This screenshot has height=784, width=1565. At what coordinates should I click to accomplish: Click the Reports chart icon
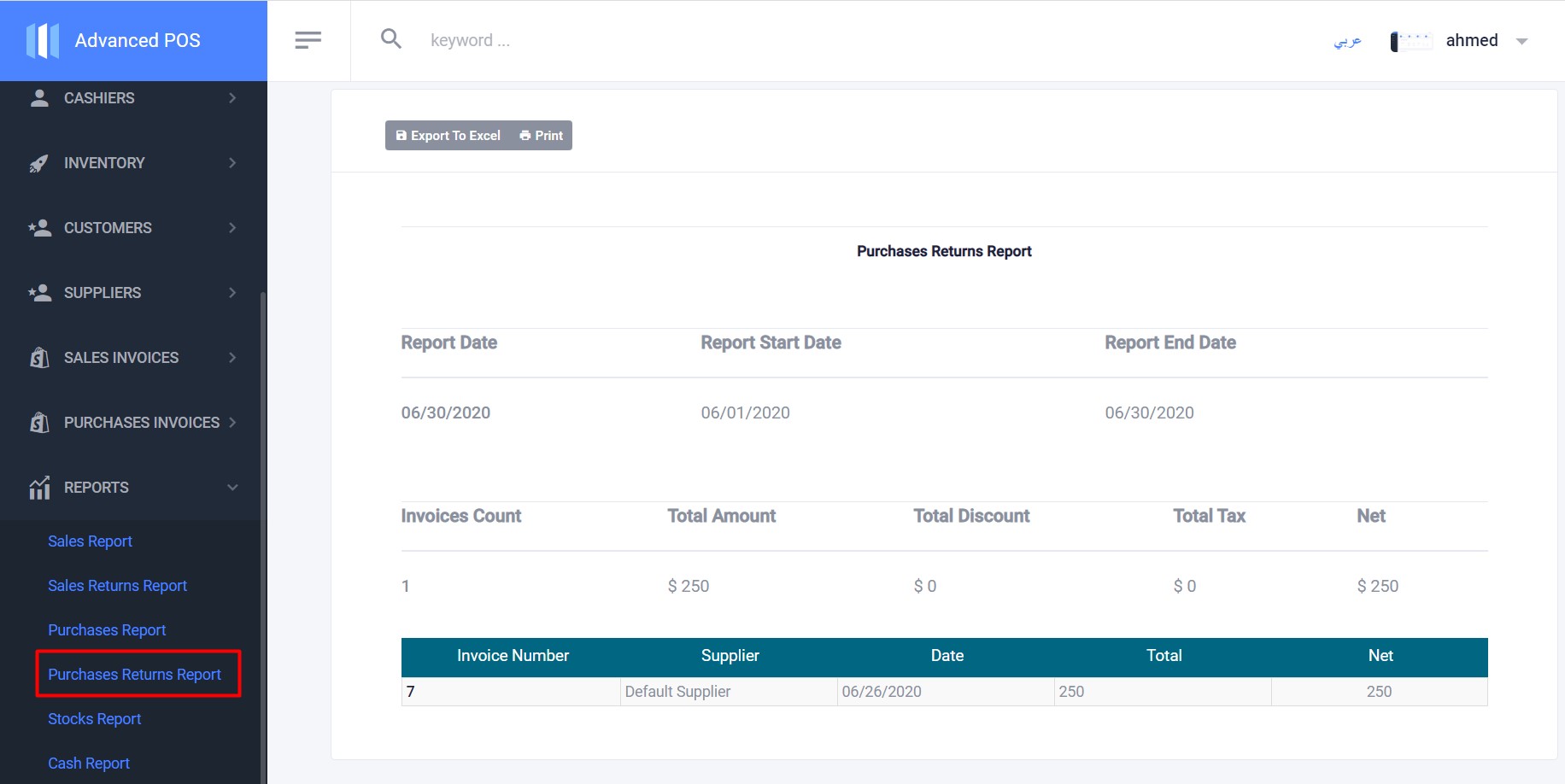39,488
